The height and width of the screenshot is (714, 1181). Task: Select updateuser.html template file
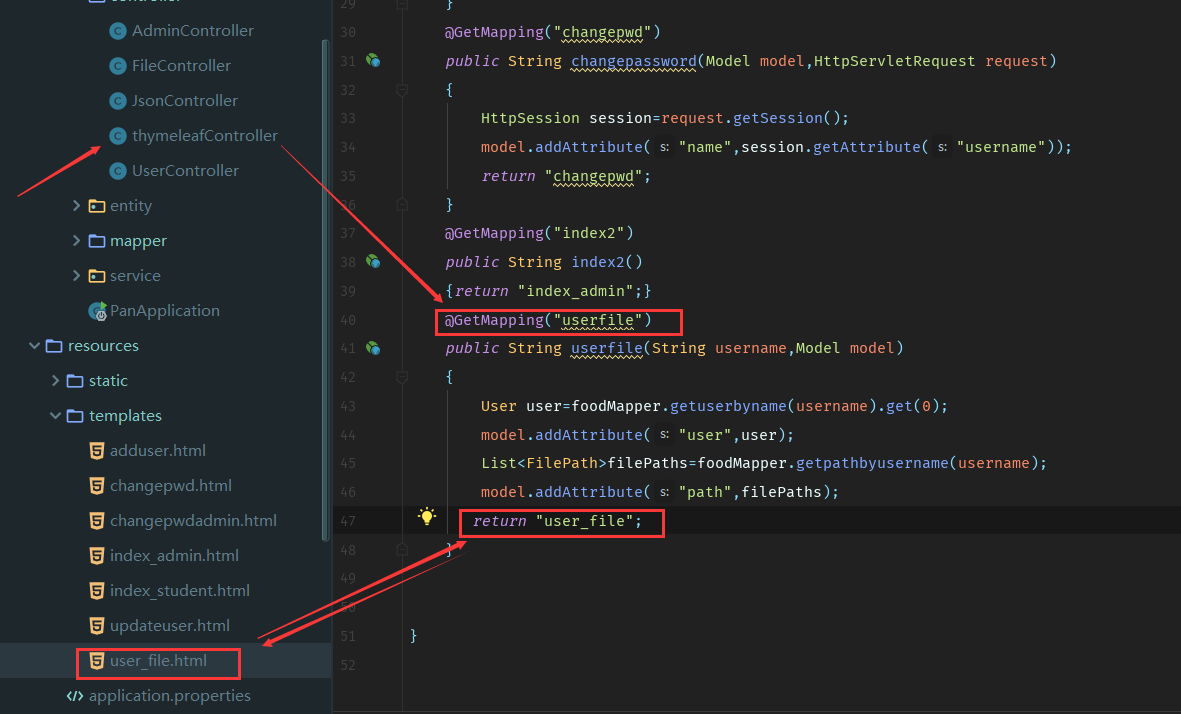pyautogui.click(x=169, y=626)
